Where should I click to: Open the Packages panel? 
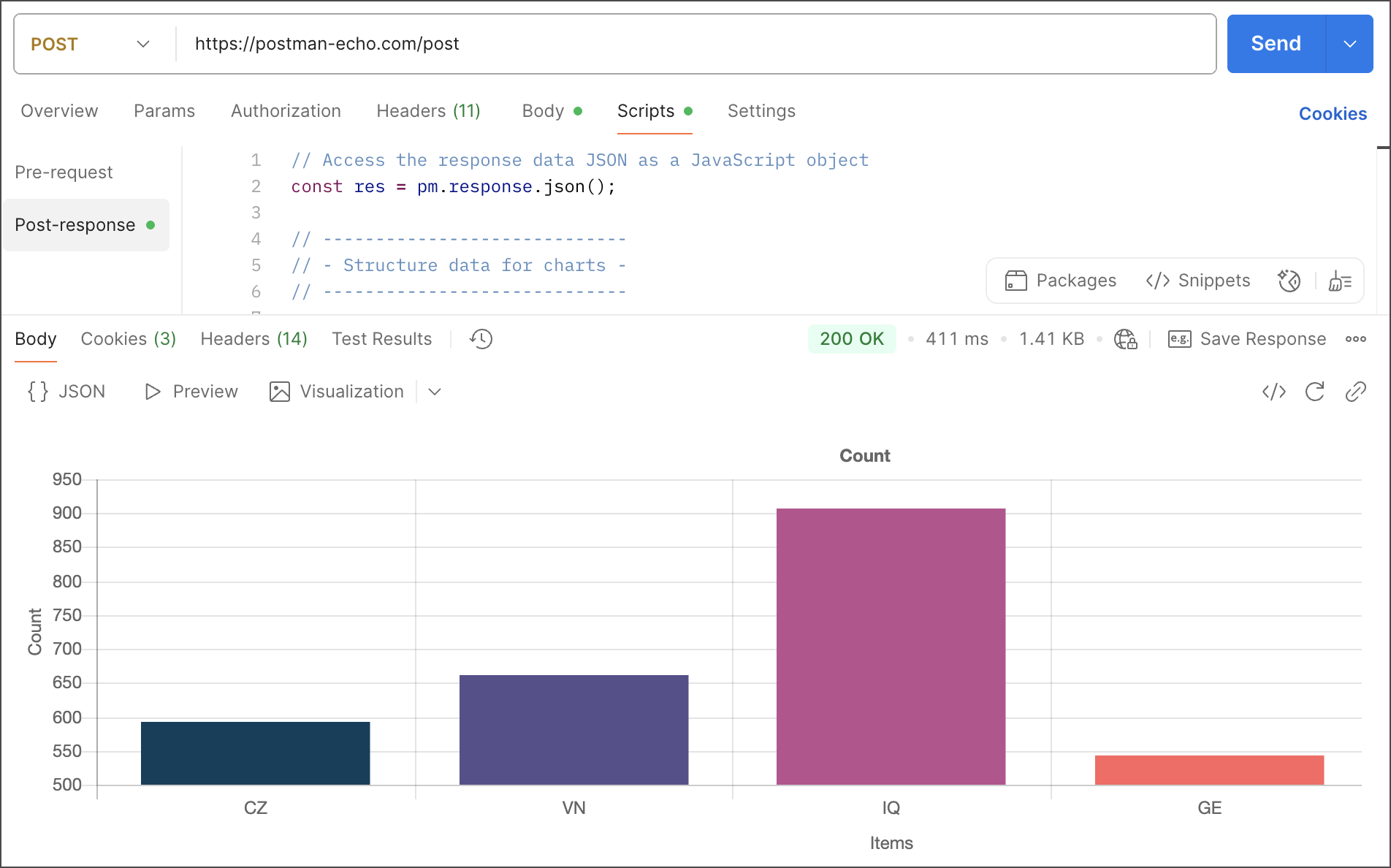click(1061, 281)
